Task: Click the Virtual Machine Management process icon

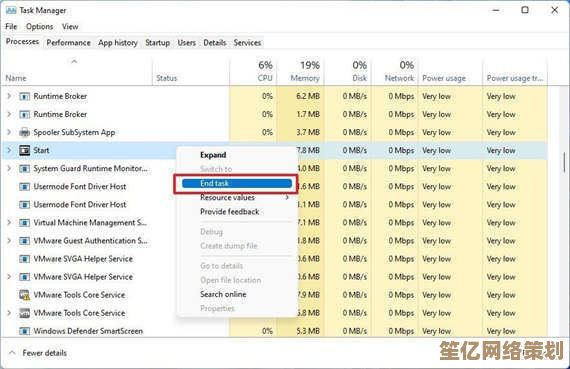Action: (24, 222)
